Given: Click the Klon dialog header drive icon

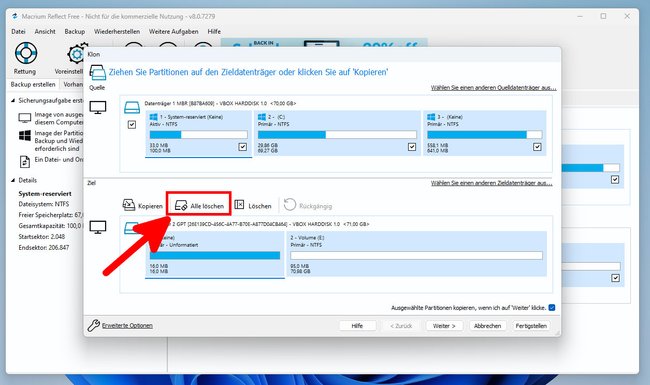Looking at the screenshot, I should coord(97,73).
